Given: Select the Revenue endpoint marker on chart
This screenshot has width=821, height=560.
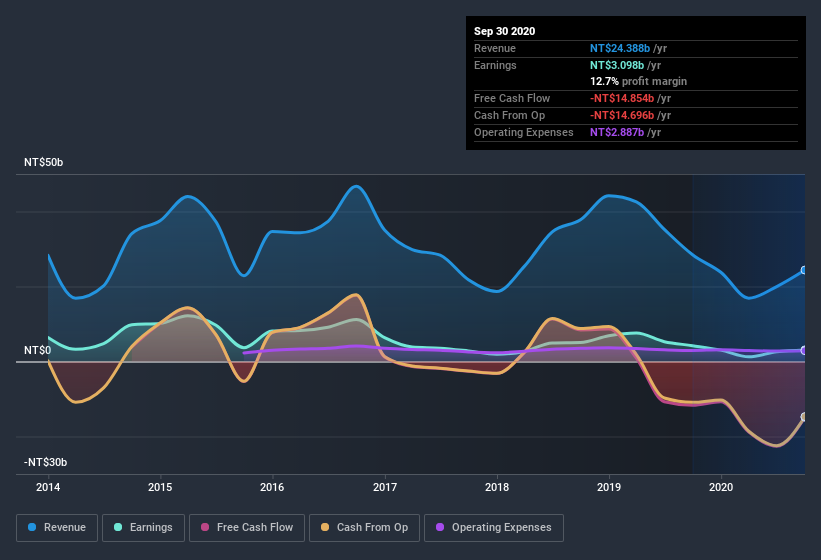Looking at the screenshot, I should point(804,270).
